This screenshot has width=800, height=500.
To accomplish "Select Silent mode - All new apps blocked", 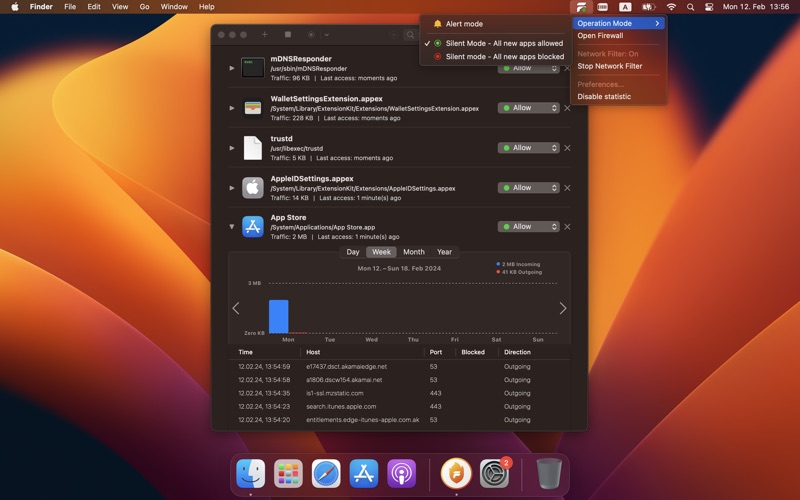I will click(x=495, y=57).
